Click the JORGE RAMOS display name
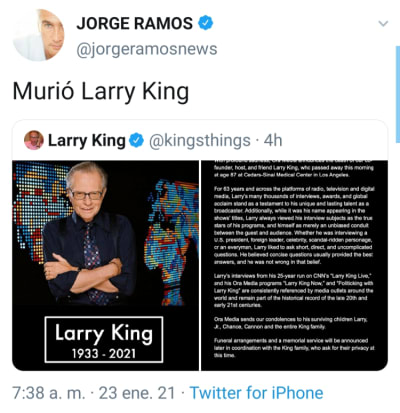400x413 pixels. point(135,23)
